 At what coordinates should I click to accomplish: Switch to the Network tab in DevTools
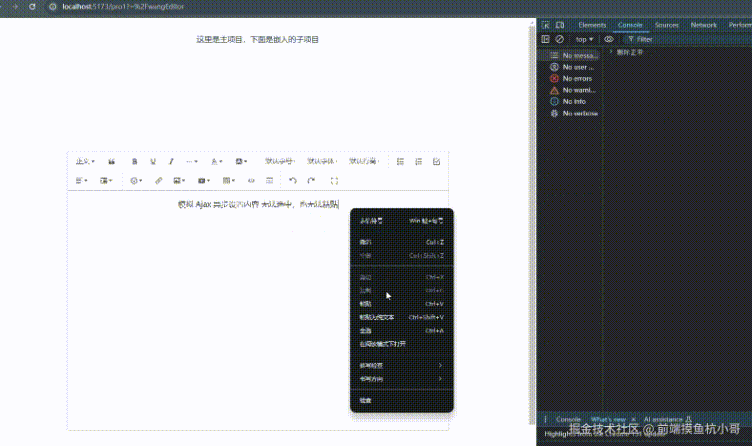pos(704,25)
